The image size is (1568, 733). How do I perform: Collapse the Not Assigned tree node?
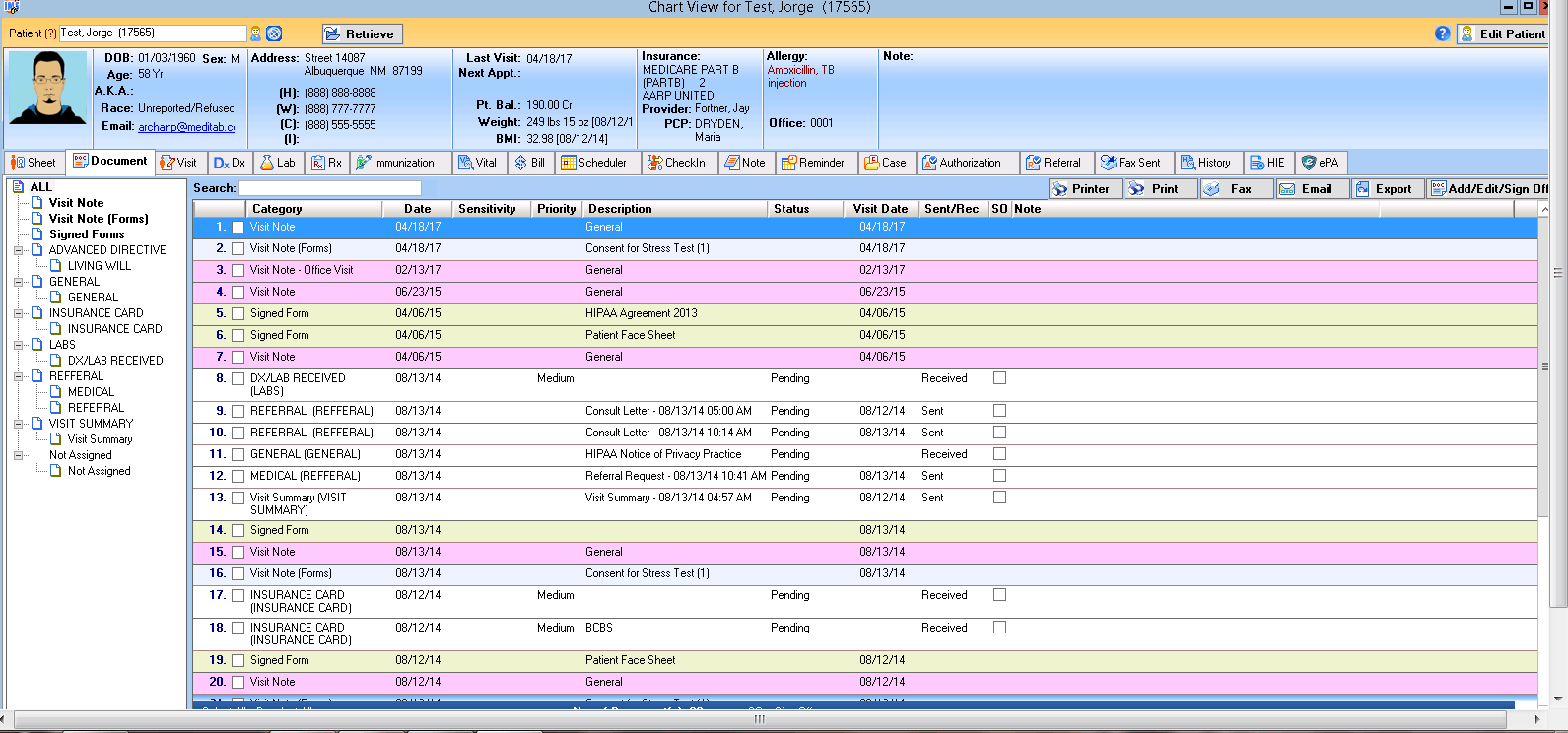coord(18,455)
